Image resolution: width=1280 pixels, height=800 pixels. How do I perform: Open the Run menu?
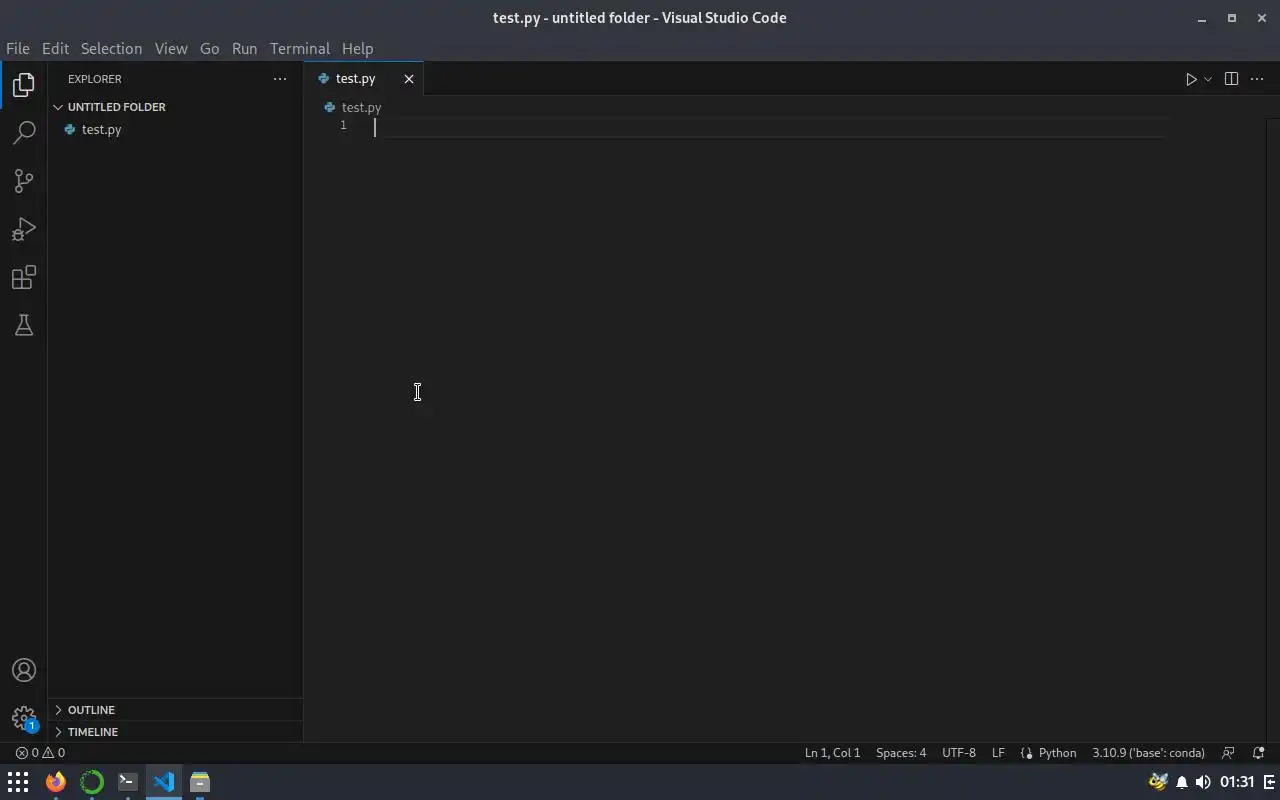tap(244, 48)
